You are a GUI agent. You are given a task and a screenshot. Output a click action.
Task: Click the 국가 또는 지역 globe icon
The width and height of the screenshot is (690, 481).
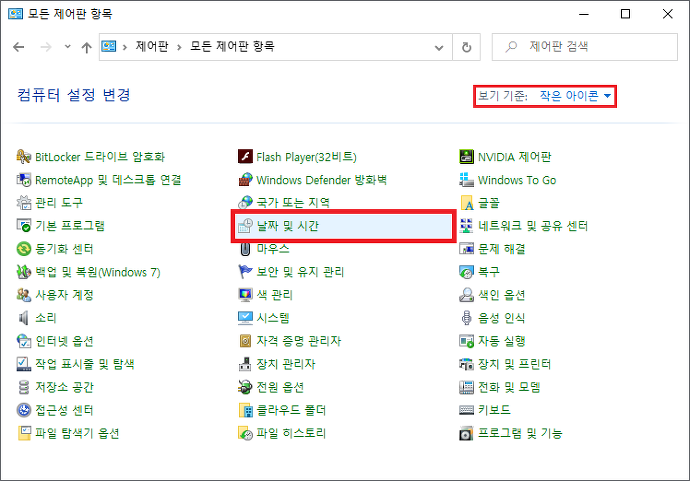pos(245,202)
